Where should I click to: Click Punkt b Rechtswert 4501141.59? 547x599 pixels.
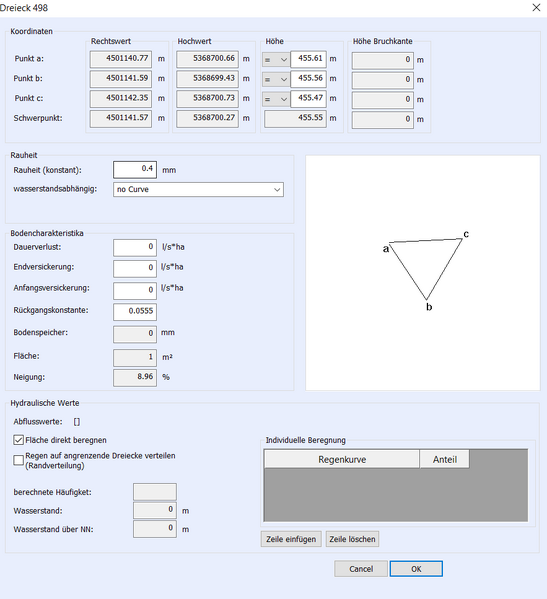click(x=121, y=79)
